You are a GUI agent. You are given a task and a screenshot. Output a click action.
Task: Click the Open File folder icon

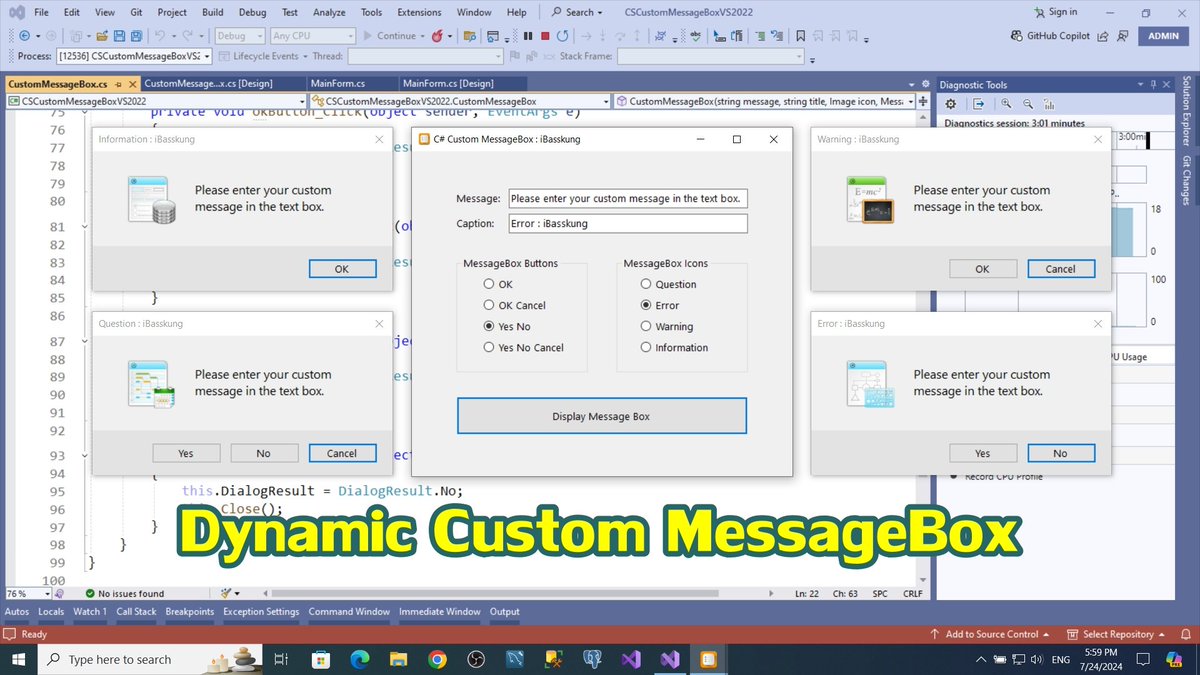(102, 36)
